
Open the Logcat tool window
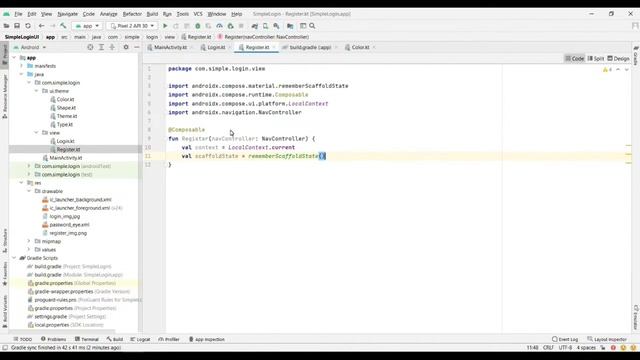pos(140,339)
